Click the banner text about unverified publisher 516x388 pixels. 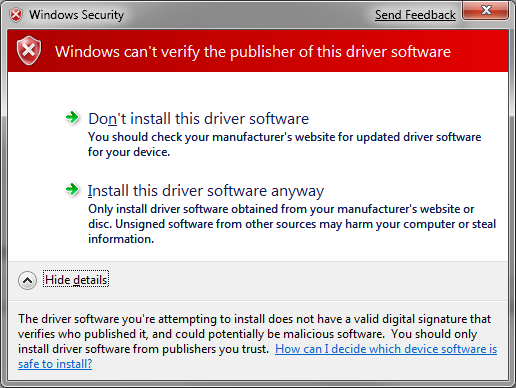pos(253,52)
